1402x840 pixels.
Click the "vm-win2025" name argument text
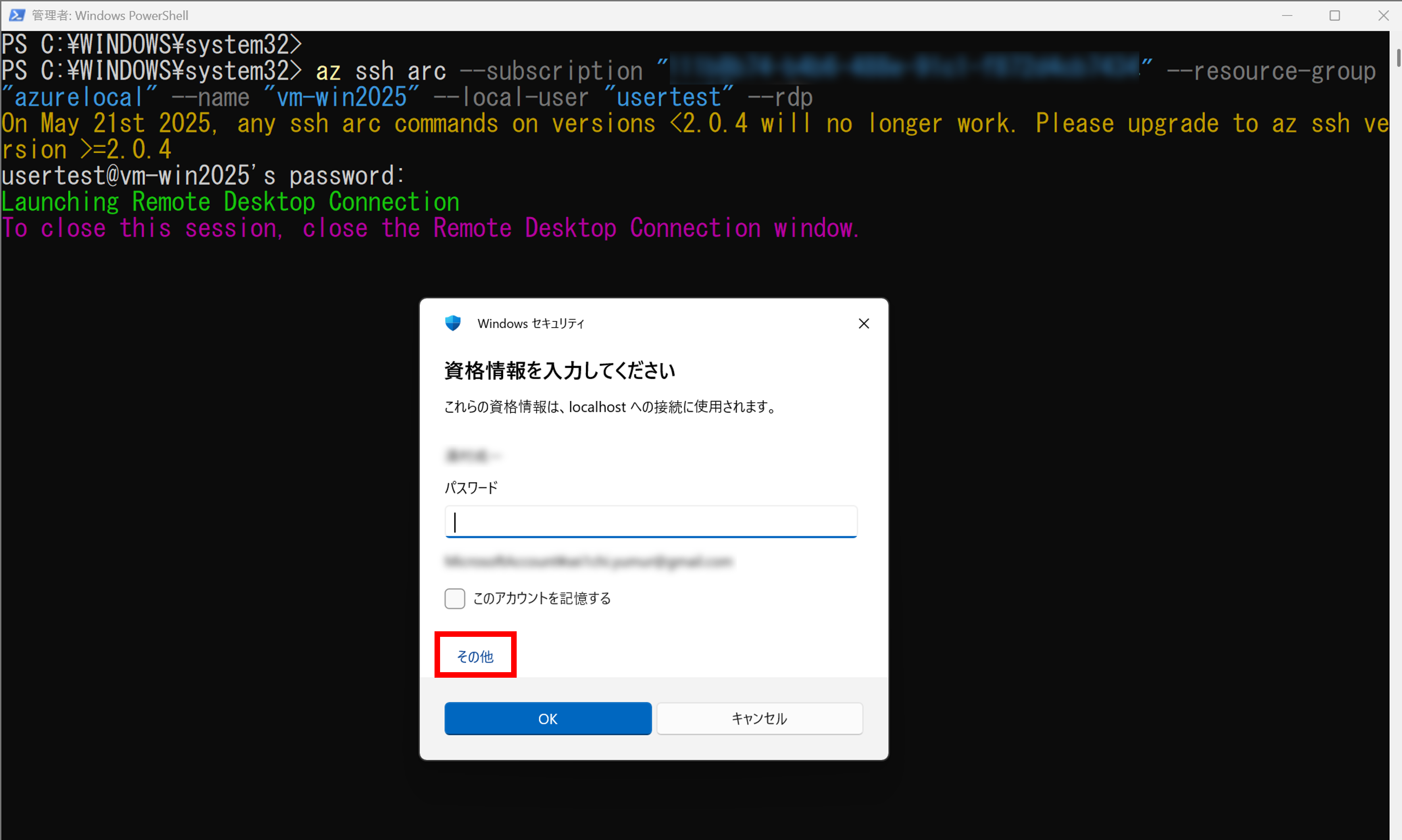(x=342, y=97)
